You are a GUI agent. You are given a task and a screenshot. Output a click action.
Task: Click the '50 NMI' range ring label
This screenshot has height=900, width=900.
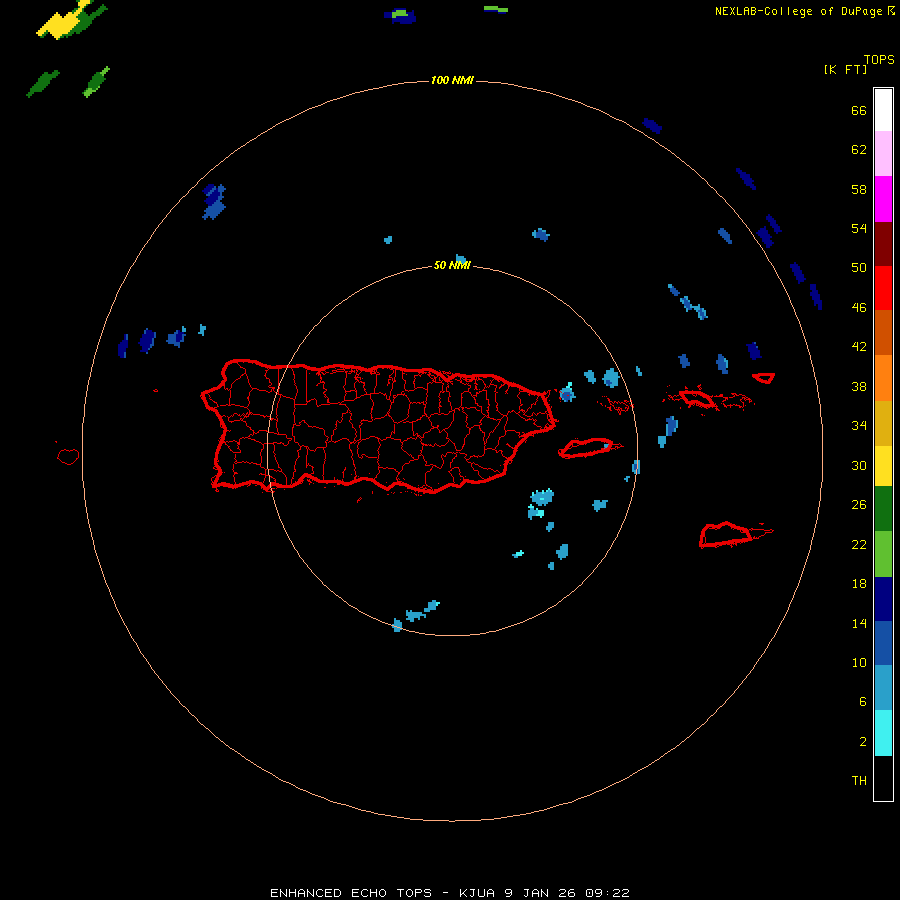[x=452, y=265]
